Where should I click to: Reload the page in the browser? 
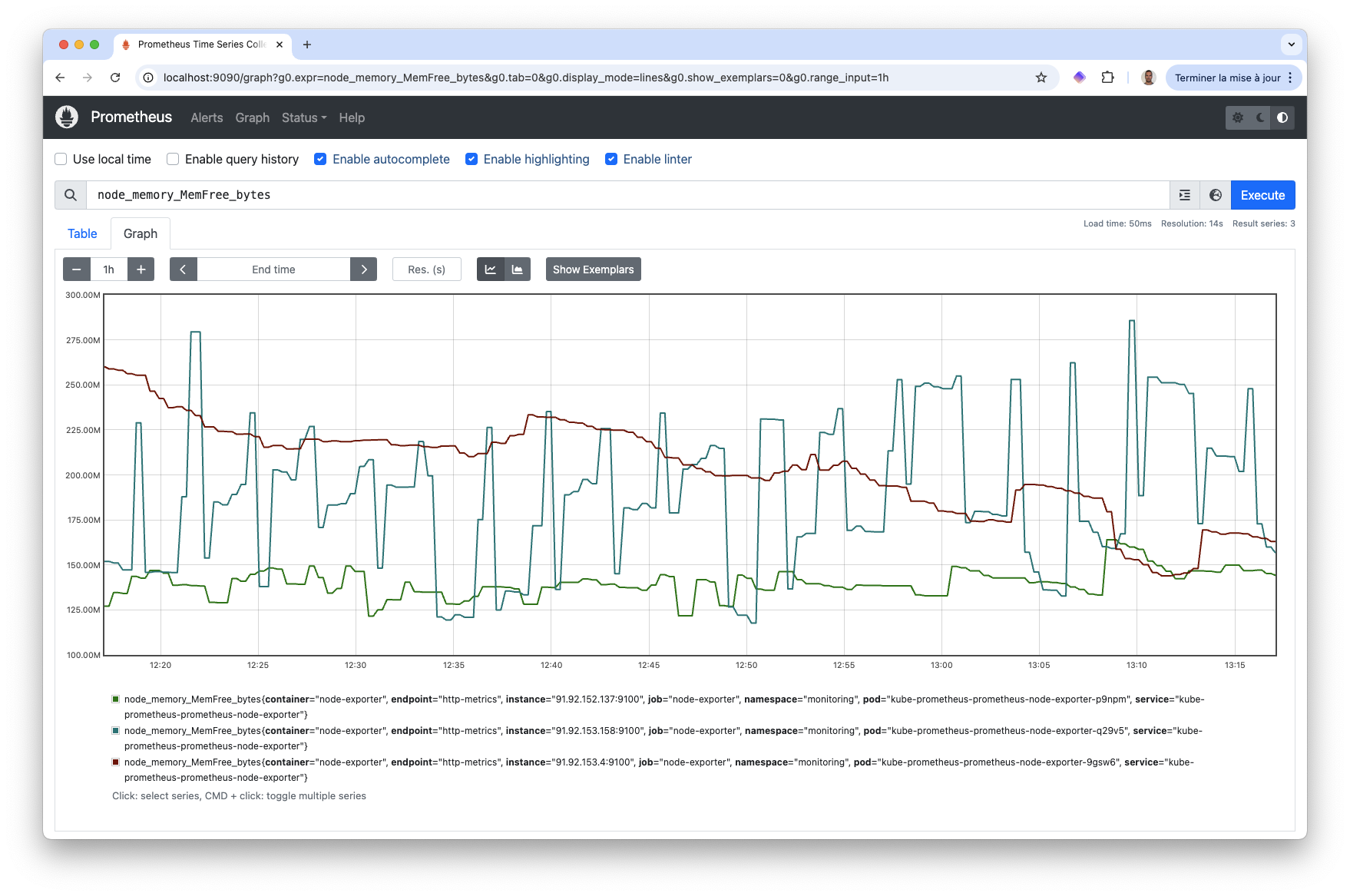tap(115, 78)
